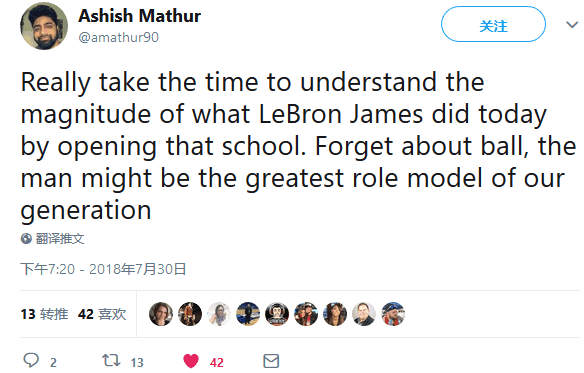Open the last liker avatar with blue cap
The width and height of the screenshot is (584, 373).
tap(393, 314)
